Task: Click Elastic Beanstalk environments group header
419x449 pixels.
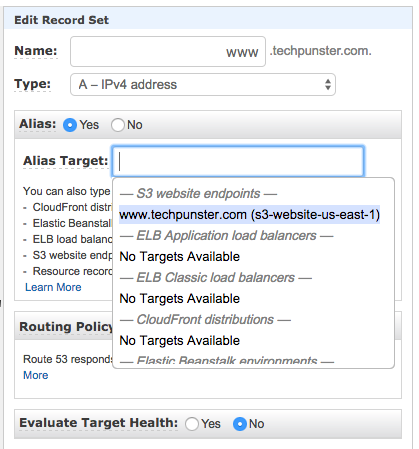Action: tap(227, 360)
